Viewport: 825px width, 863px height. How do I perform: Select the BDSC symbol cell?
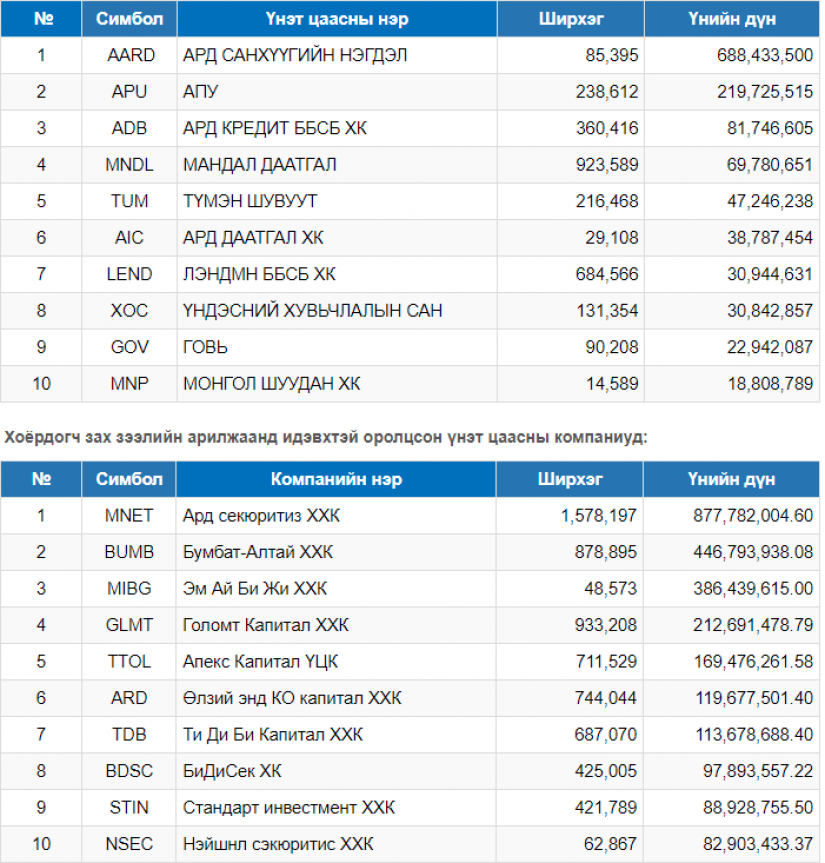click(129, 771)
